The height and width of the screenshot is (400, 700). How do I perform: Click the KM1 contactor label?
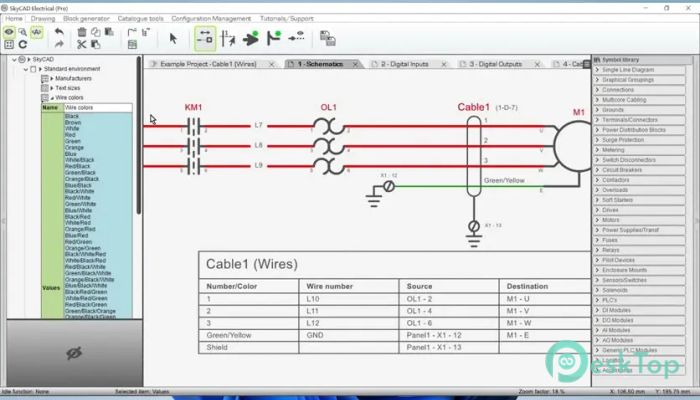pos(193,108)
